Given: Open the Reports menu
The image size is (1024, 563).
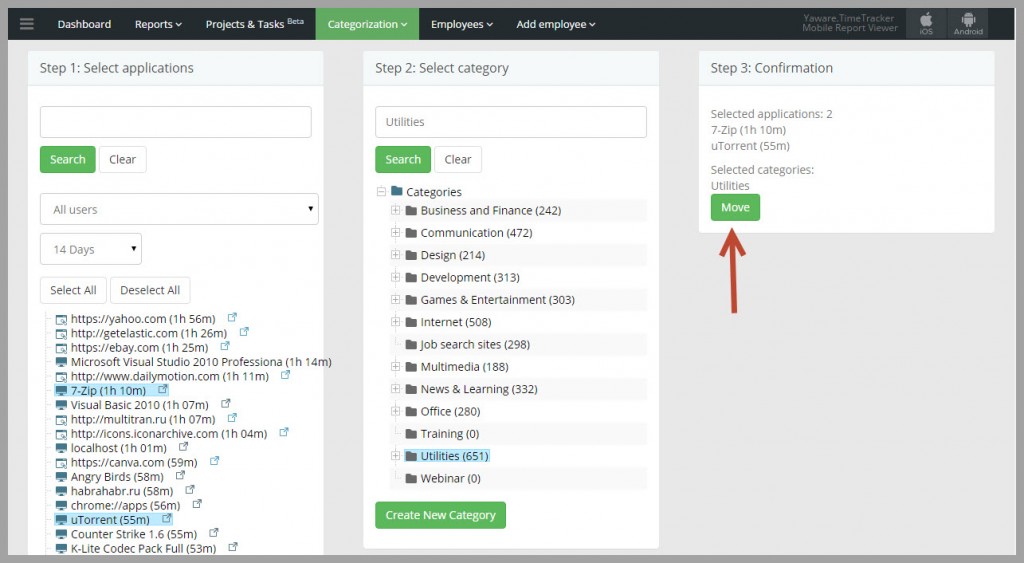Looking at the screenshot, I should tap(158, 24).
